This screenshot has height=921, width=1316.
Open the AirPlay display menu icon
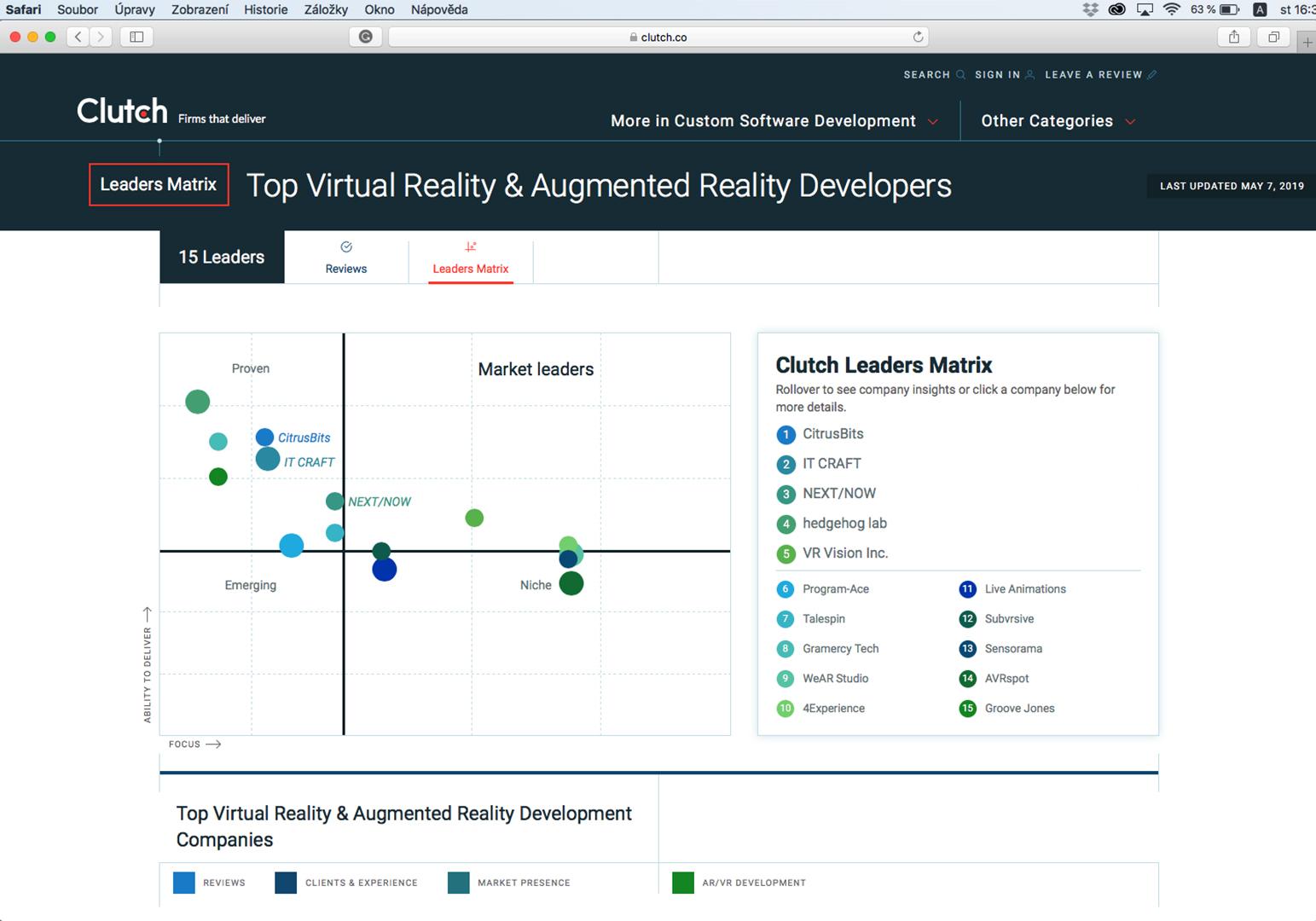[1145, 9]
